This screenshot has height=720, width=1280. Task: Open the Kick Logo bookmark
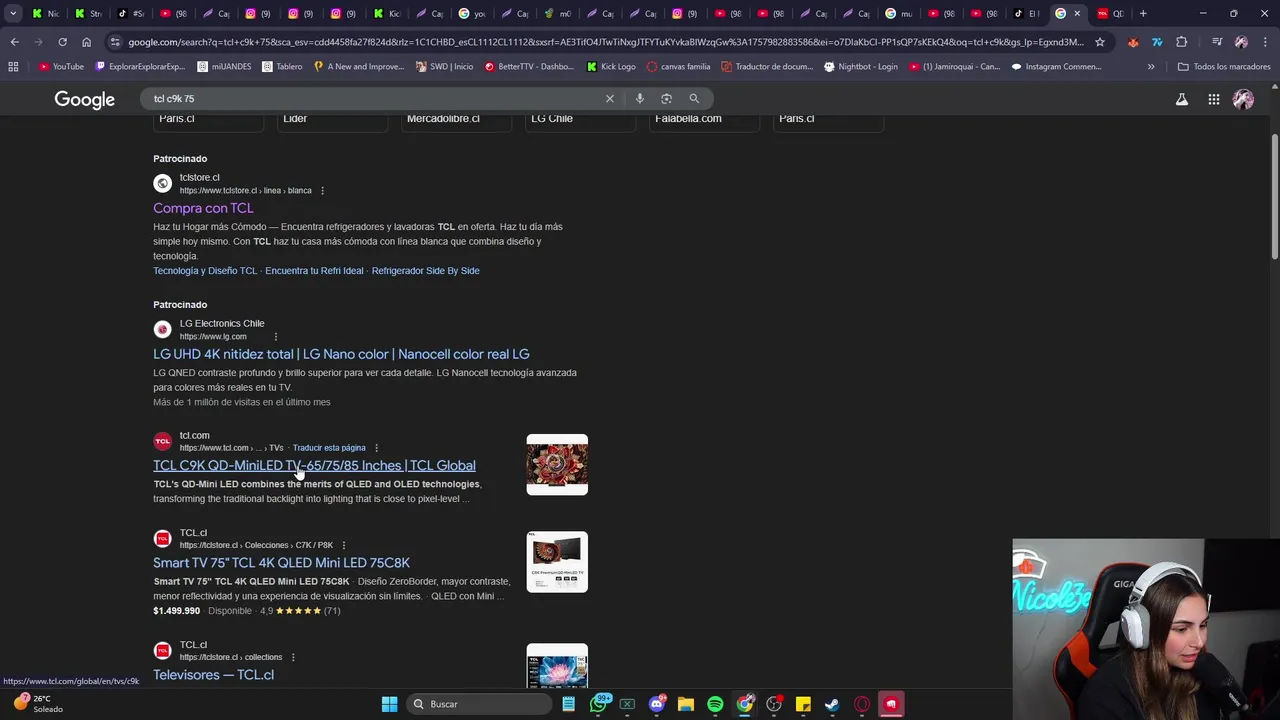pyautogui.click(x=611, y=66)
